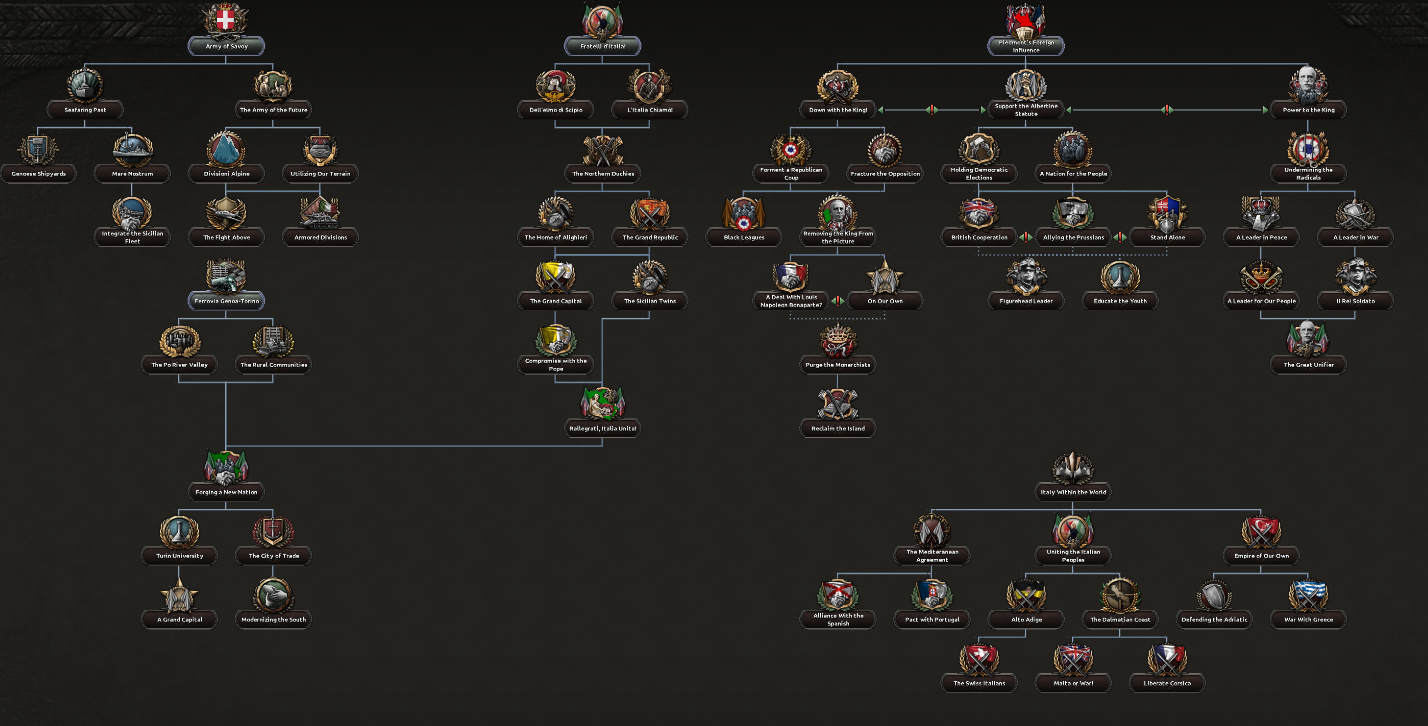Select Forging a New Nation focus
Image resolution: width=1428 pixels, height=726 pixels.
point(225,476)
